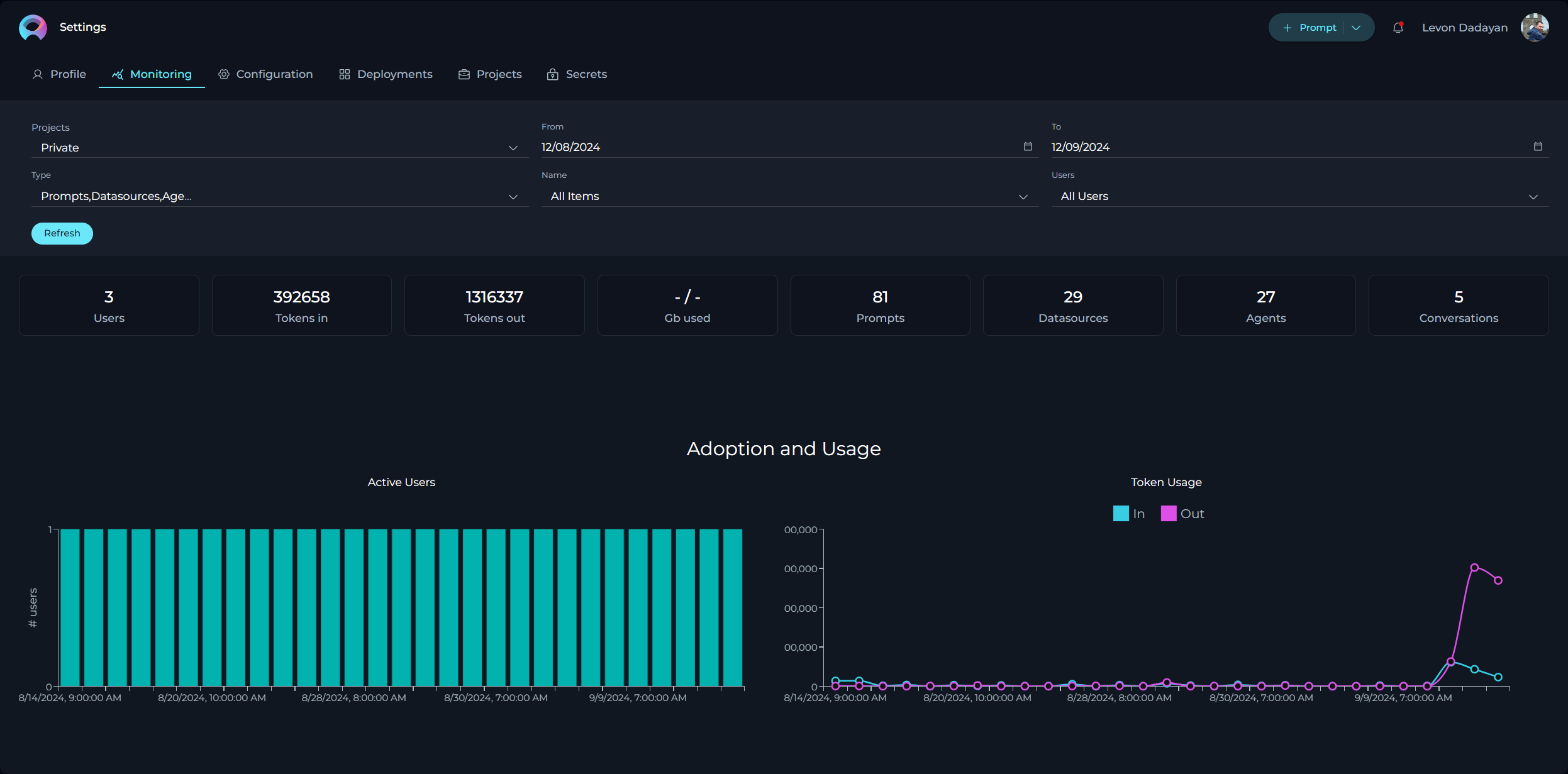This screenshot has width=1568, height=774.
Task: Click the Active Users chart title
Action: click(401, 482)
